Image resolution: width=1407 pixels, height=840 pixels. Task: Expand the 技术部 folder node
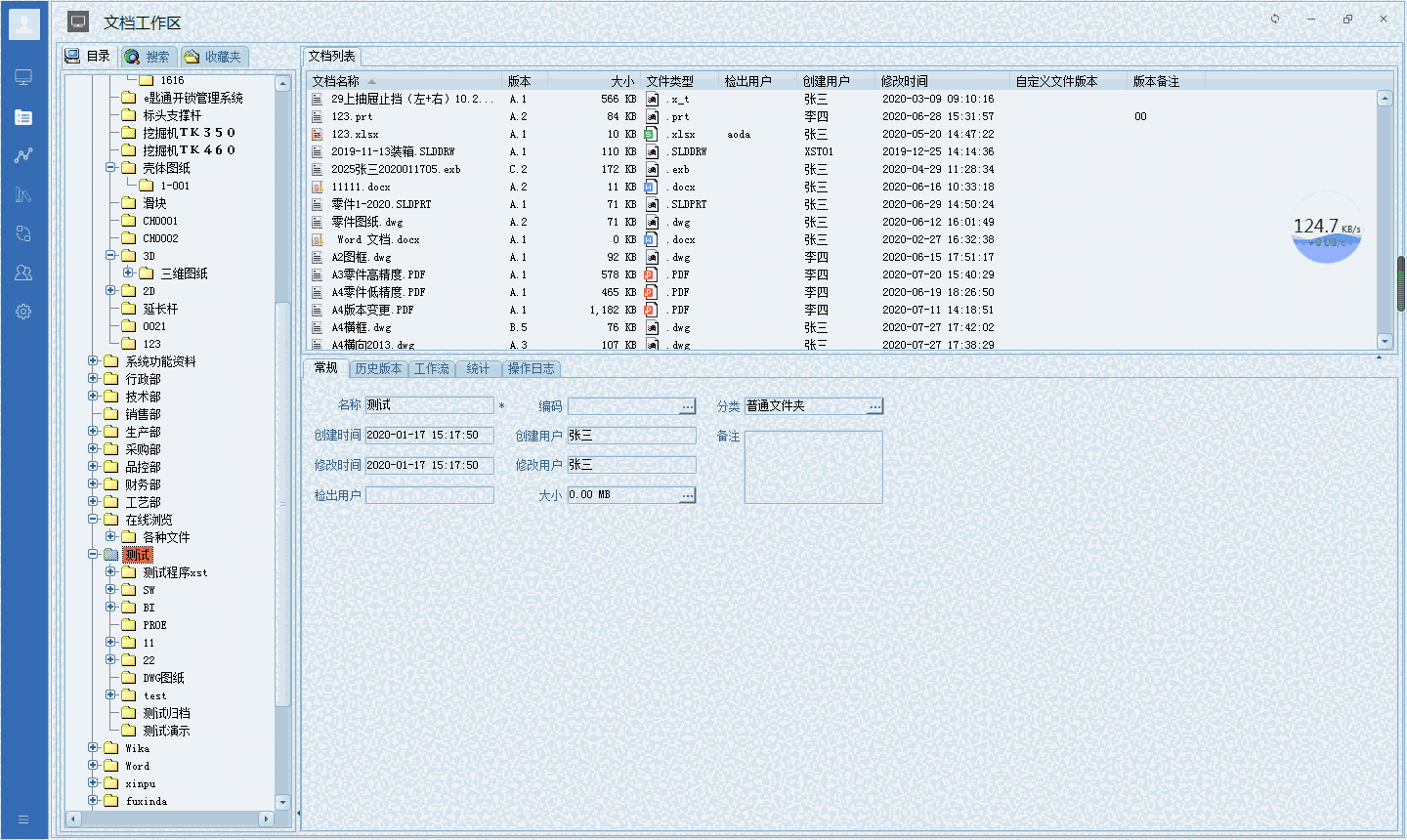pyautogui.click(x=95, y=396)
